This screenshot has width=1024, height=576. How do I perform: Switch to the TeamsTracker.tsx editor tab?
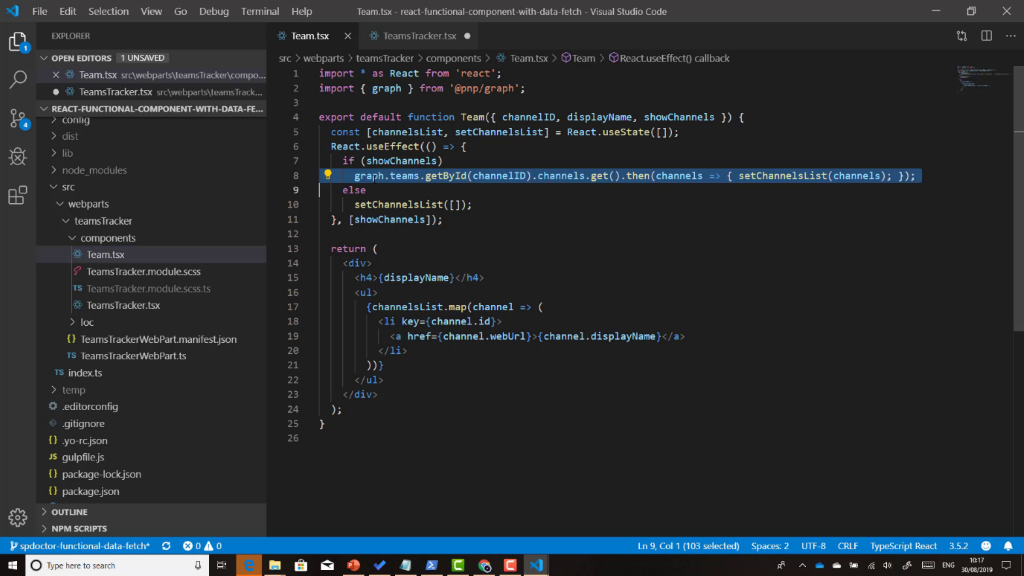tap(419, 36)
